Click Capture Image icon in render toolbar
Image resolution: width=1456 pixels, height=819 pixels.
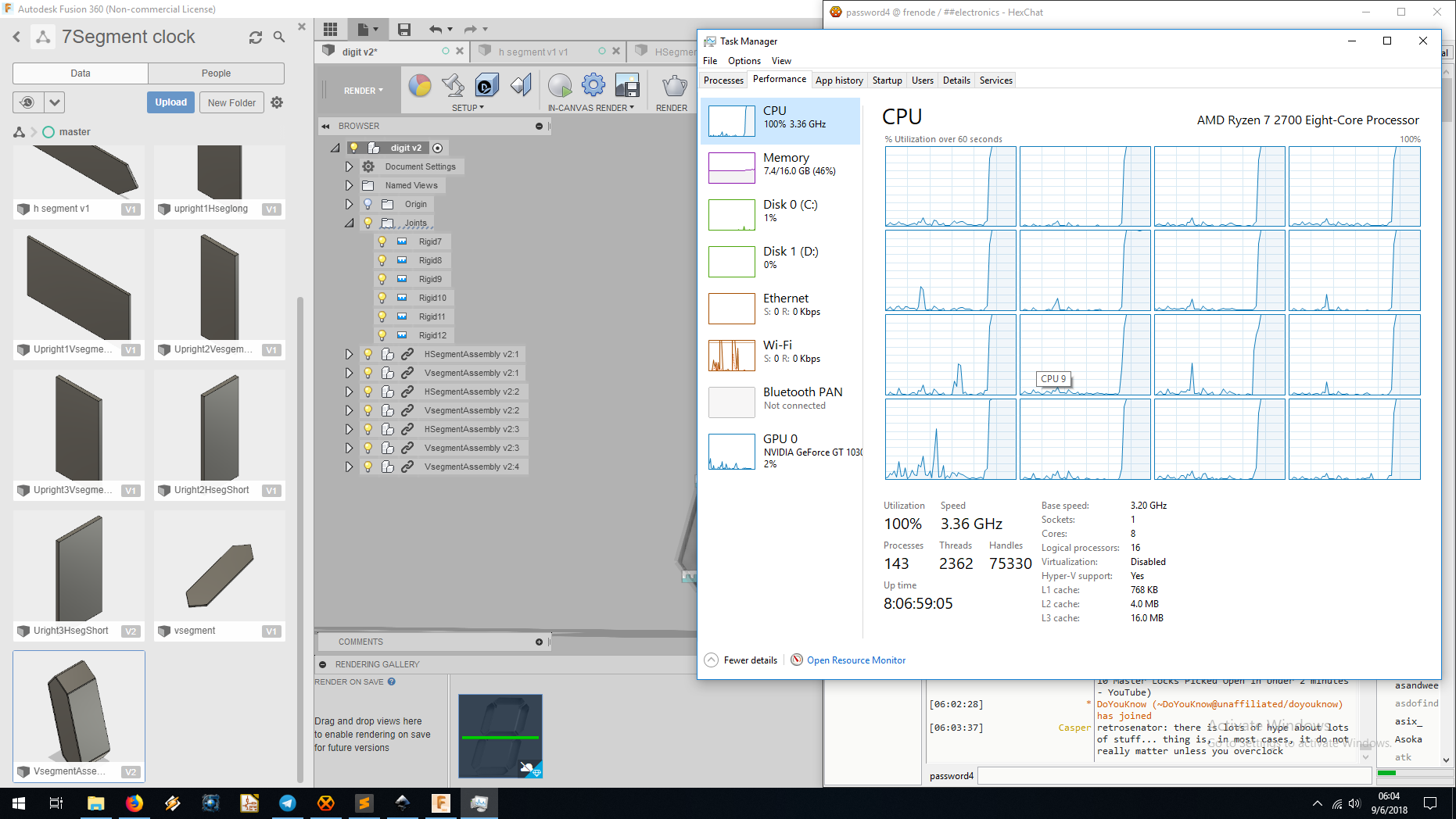pyautogui.click(x=627, y=84)
